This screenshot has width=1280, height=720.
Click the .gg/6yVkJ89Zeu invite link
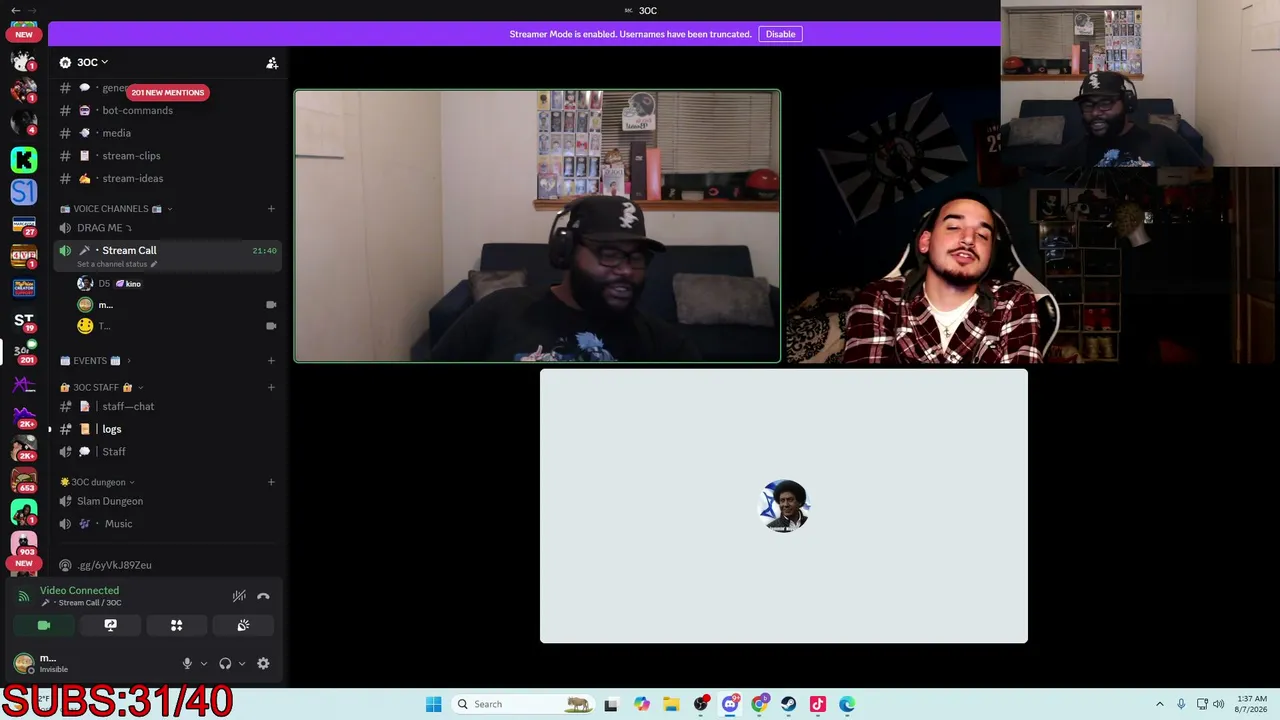coord(115,565)
